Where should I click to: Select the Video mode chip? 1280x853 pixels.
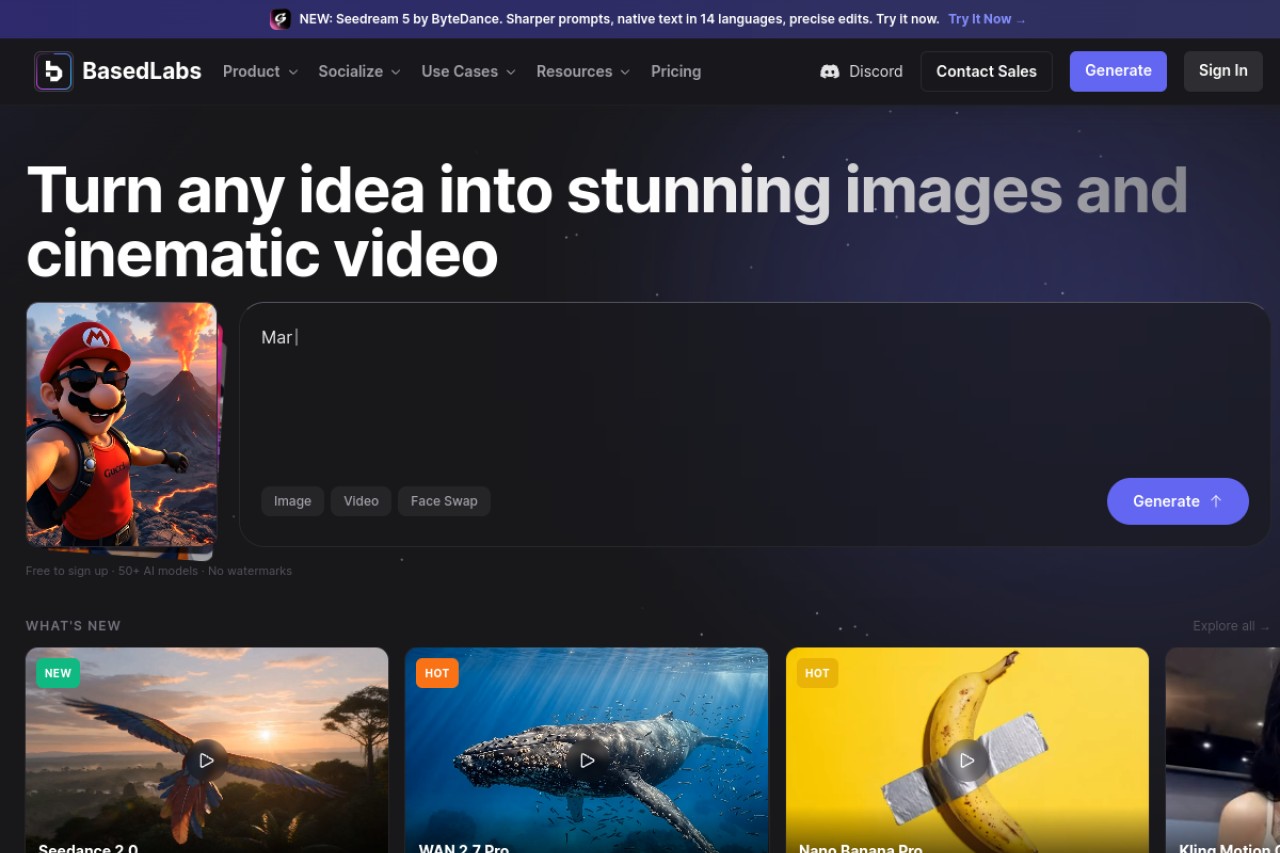point(361,501)
